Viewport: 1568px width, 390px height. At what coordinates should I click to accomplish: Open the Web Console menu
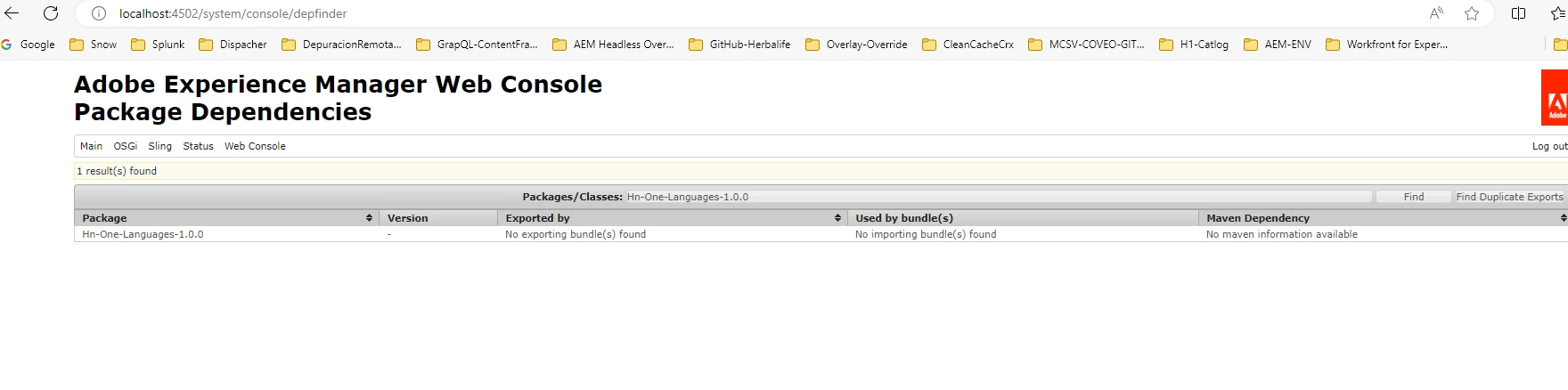[255, 146]
